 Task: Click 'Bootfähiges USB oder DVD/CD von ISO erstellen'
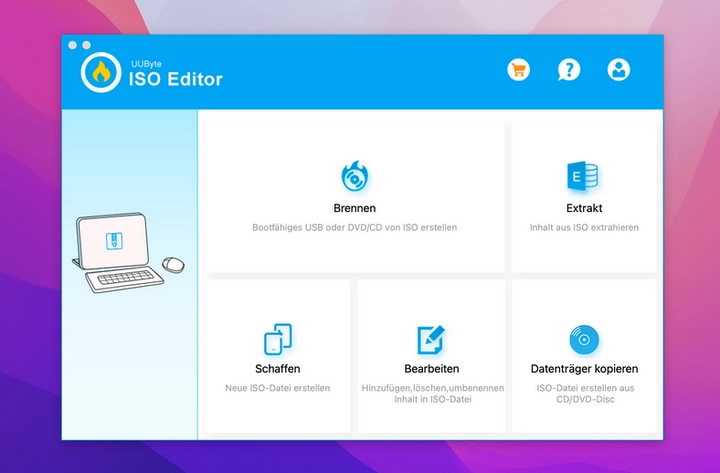click(x=354, y=227)
